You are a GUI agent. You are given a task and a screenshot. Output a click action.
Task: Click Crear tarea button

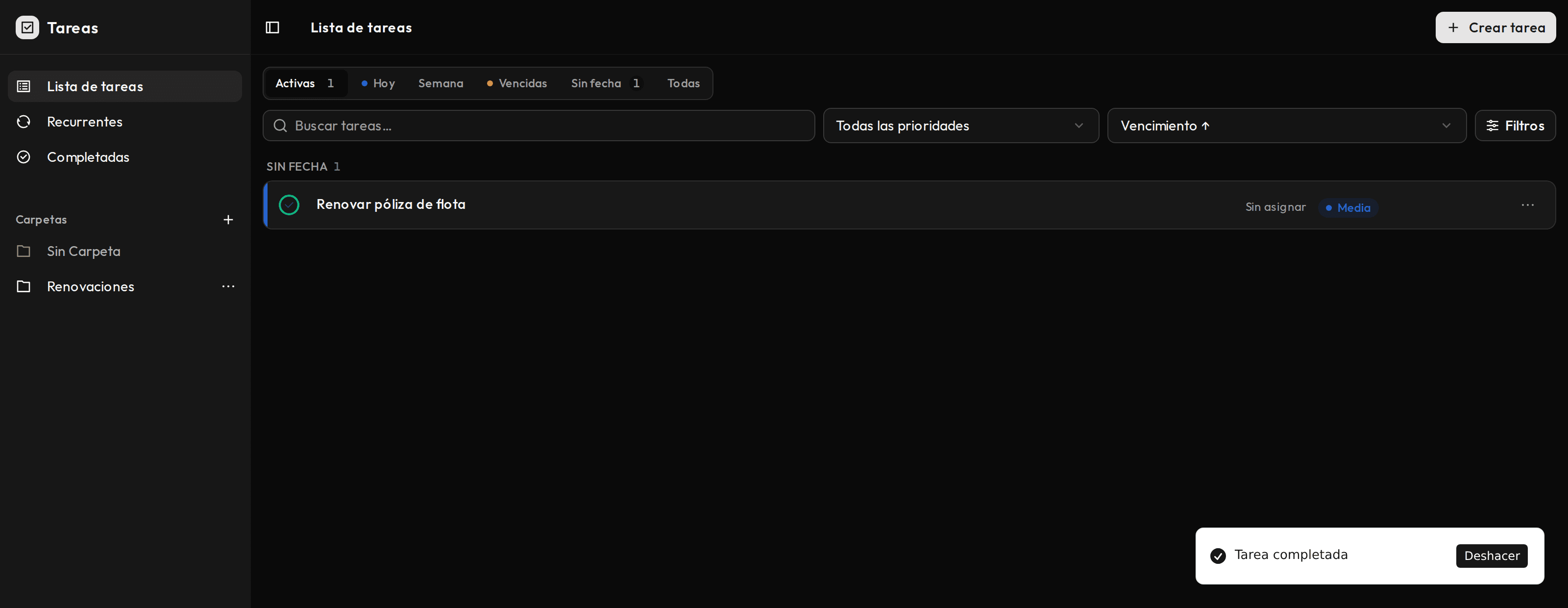point(1495,27)
